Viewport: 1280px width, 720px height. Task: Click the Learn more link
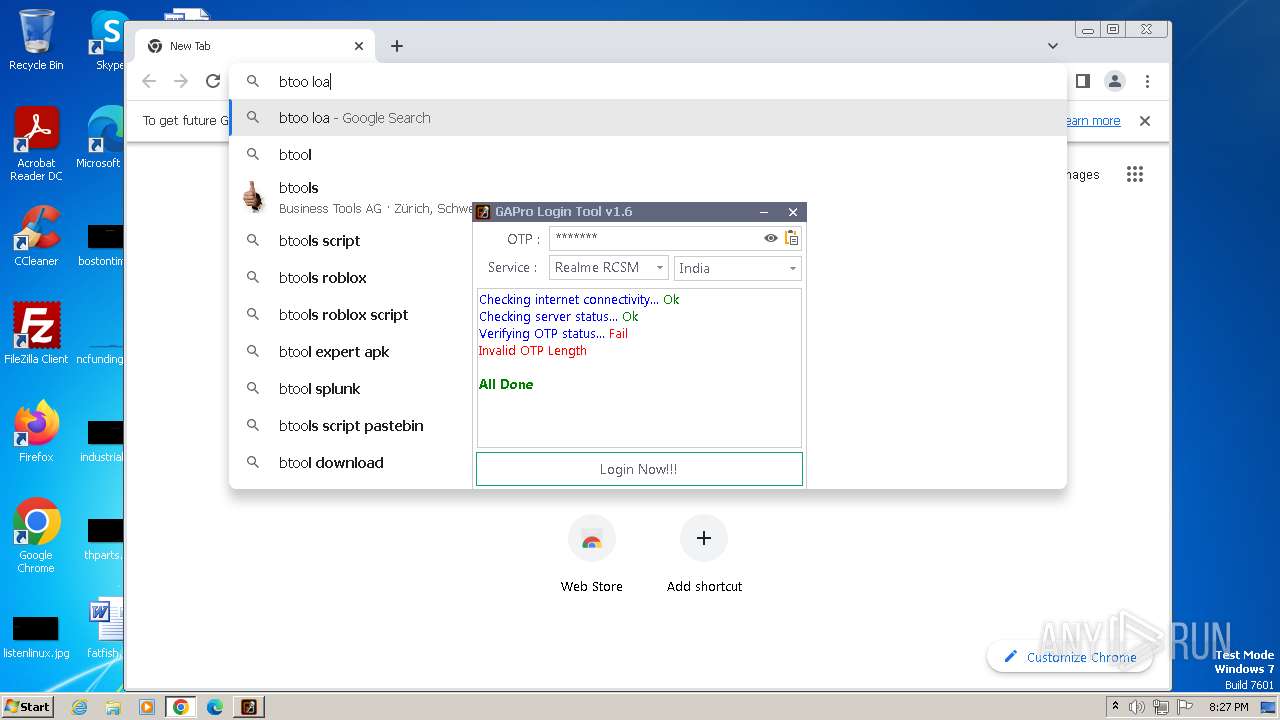coord(1093,121)
